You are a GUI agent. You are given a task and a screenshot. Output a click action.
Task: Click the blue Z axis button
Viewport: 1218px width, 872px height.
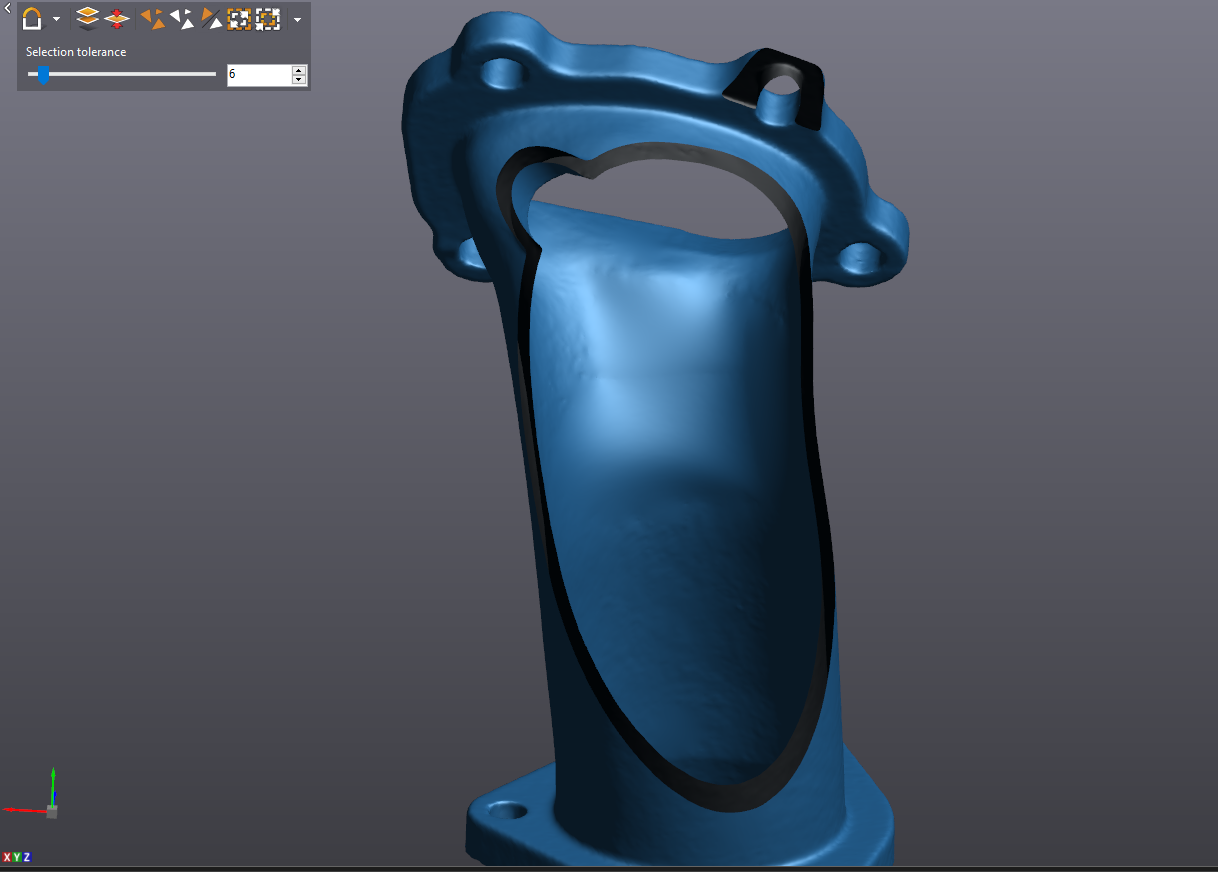coord(27,857)
